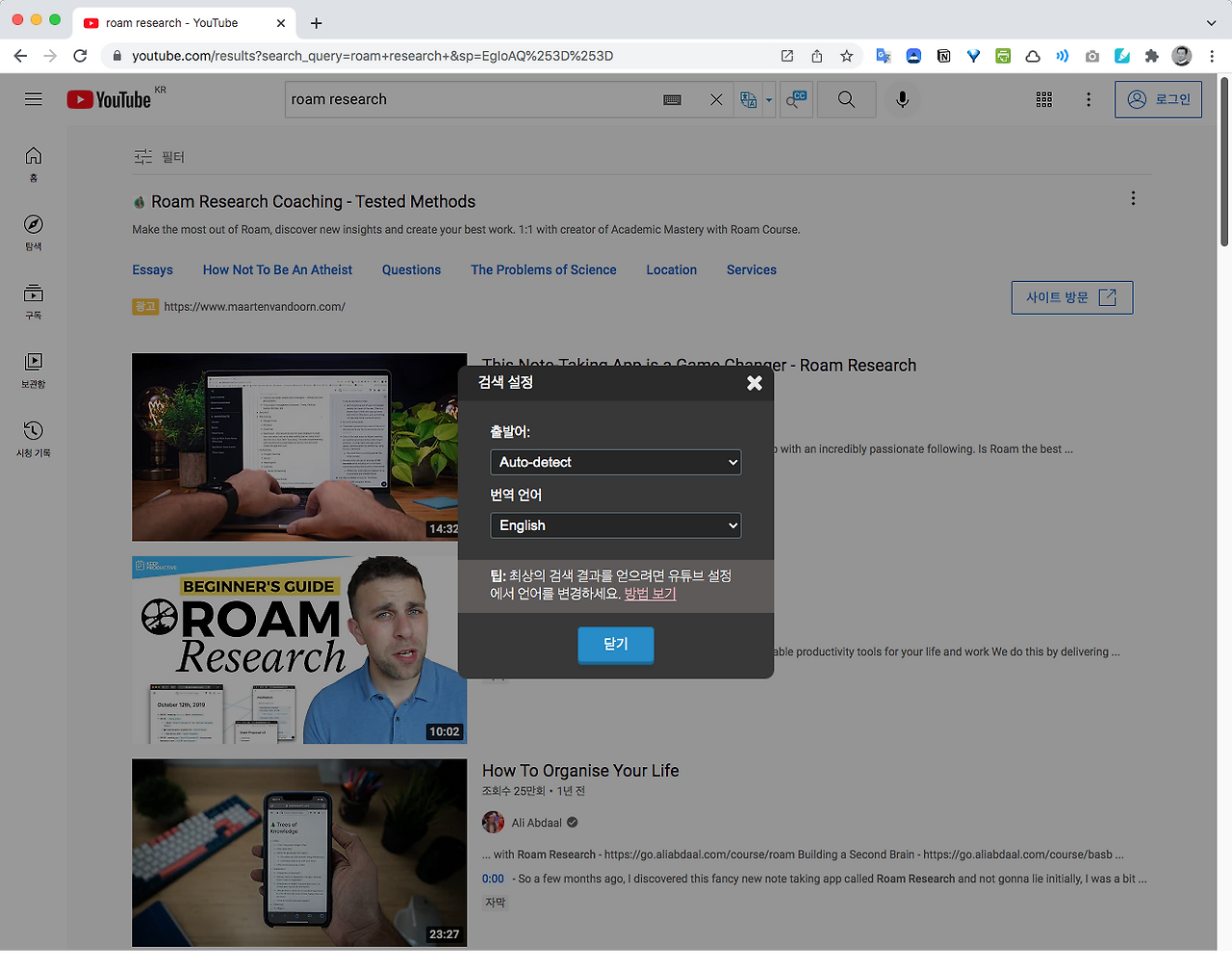Click the CC caption search icon

(x=796, y=99)
